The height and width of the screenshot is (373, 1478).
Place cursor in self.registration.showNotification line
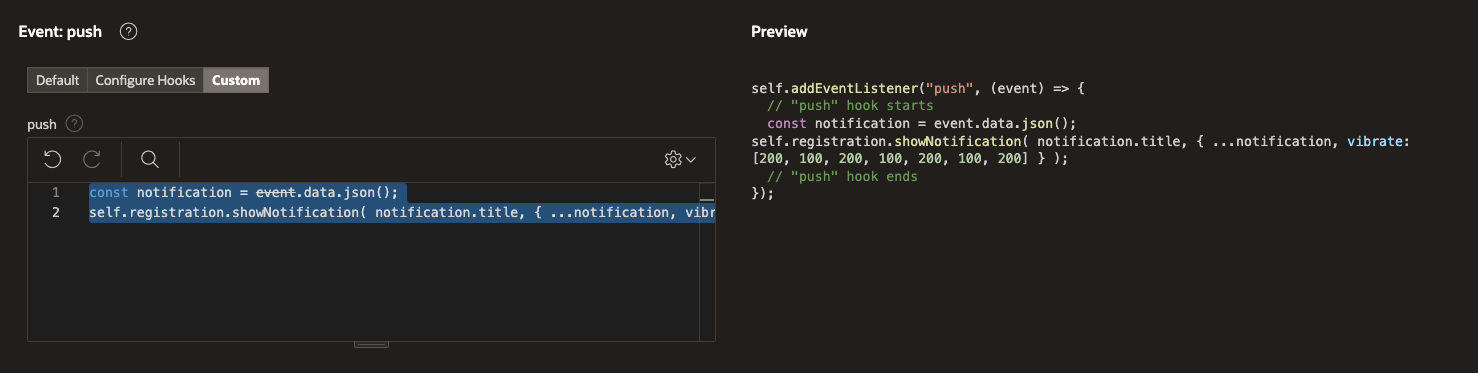click(402, 212)
